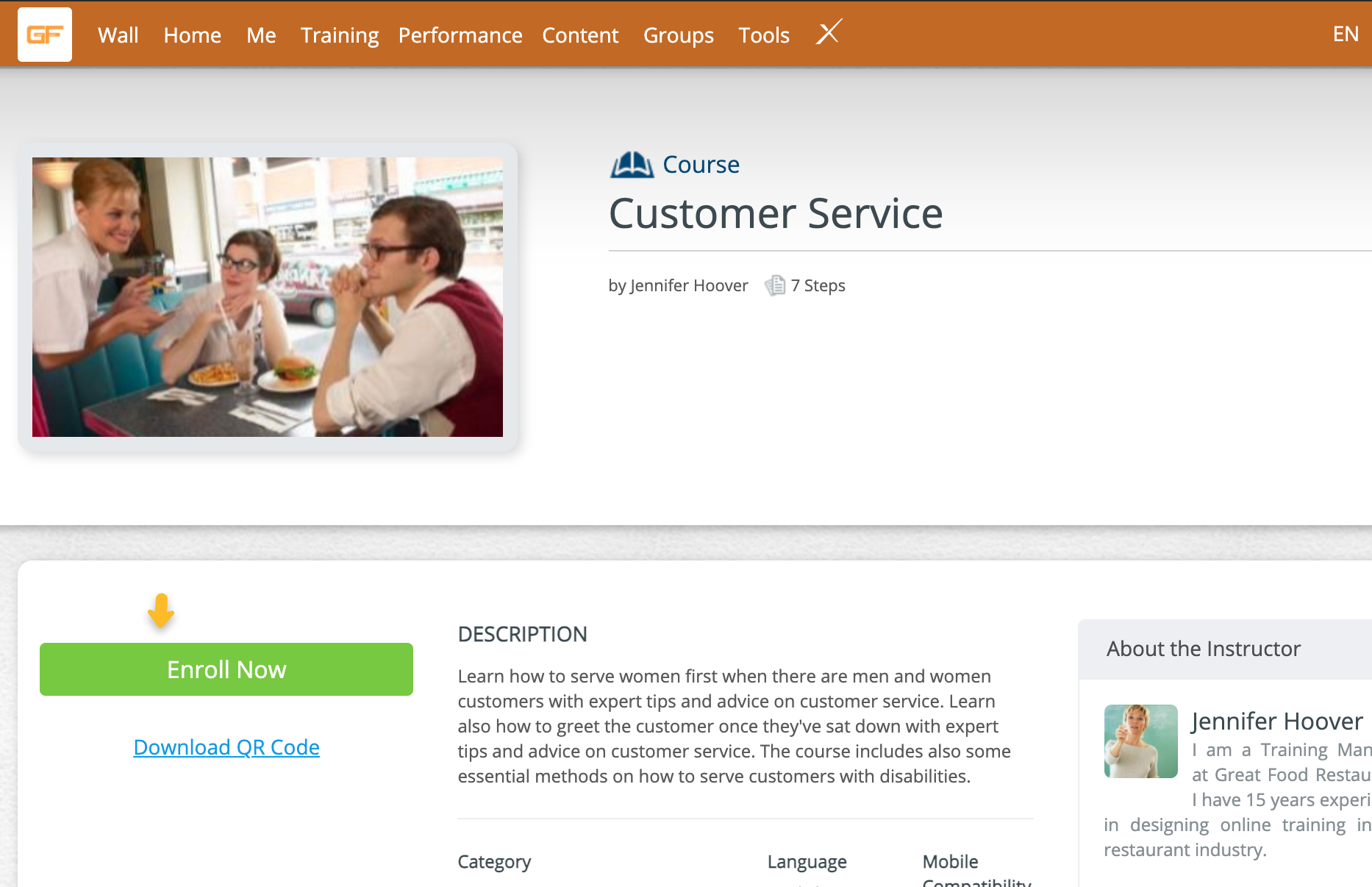Viewport: 1372px width, 887px height.
Task: Click the GF logo icon
Action: pos(45,35)
